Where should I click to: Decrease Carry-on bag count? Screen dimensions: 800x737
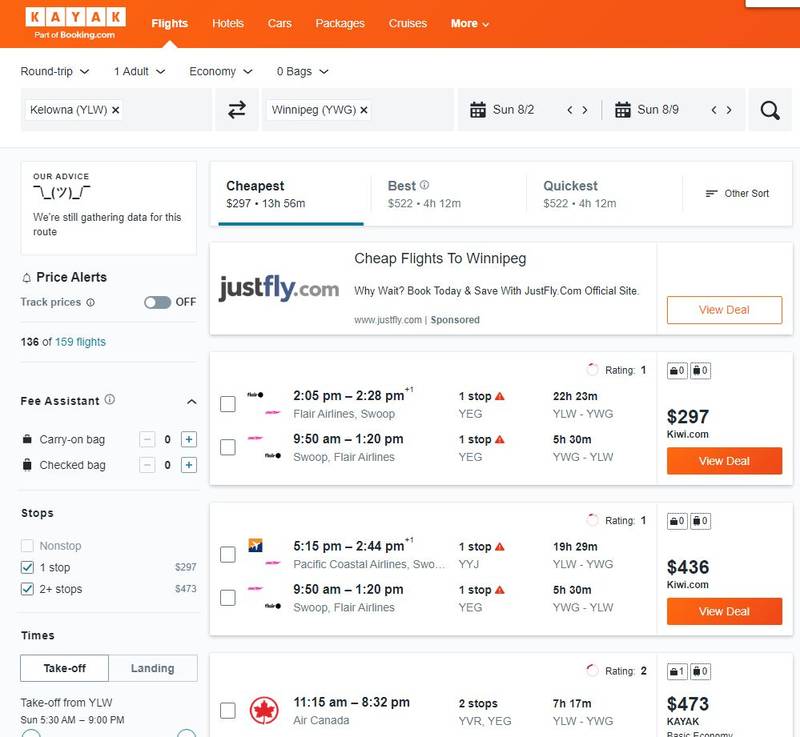click(x=147, y=439)
